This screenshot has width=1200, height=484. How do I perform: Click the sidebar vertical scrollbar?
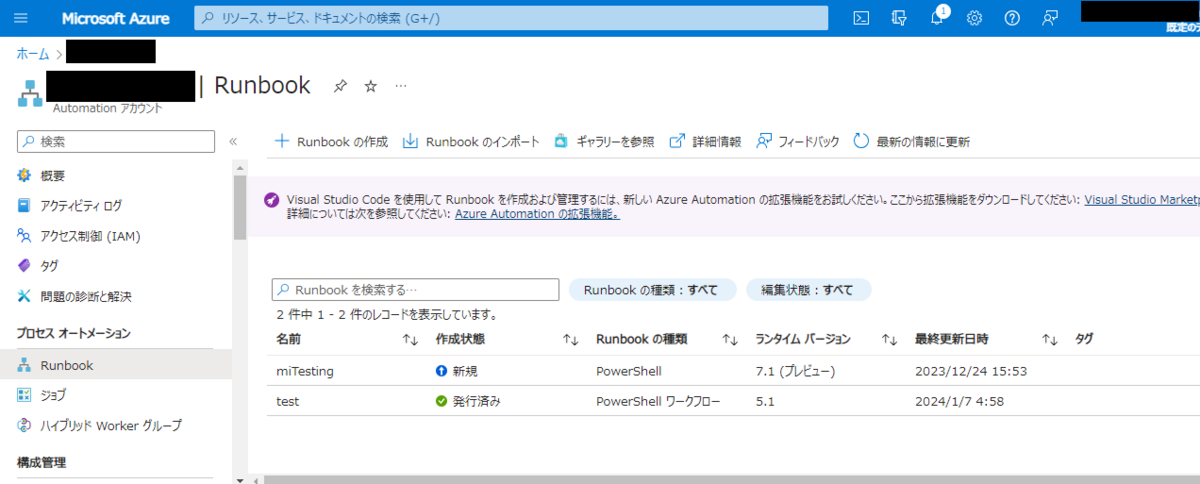240,208
